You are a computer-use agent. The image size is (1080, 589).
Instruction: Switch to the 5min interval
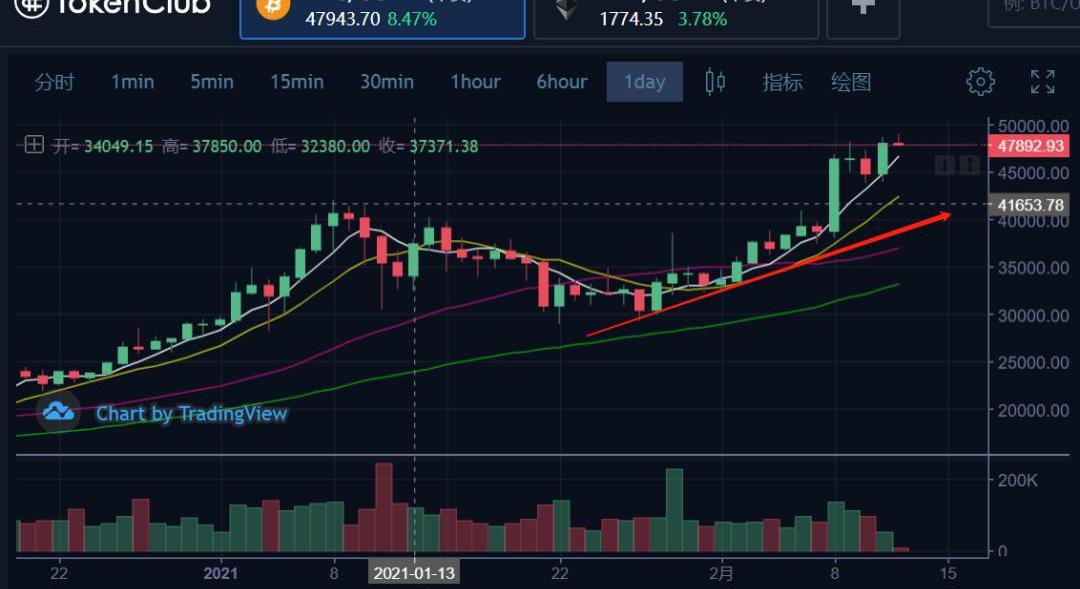pyautogui.click(x=212, y=82)
